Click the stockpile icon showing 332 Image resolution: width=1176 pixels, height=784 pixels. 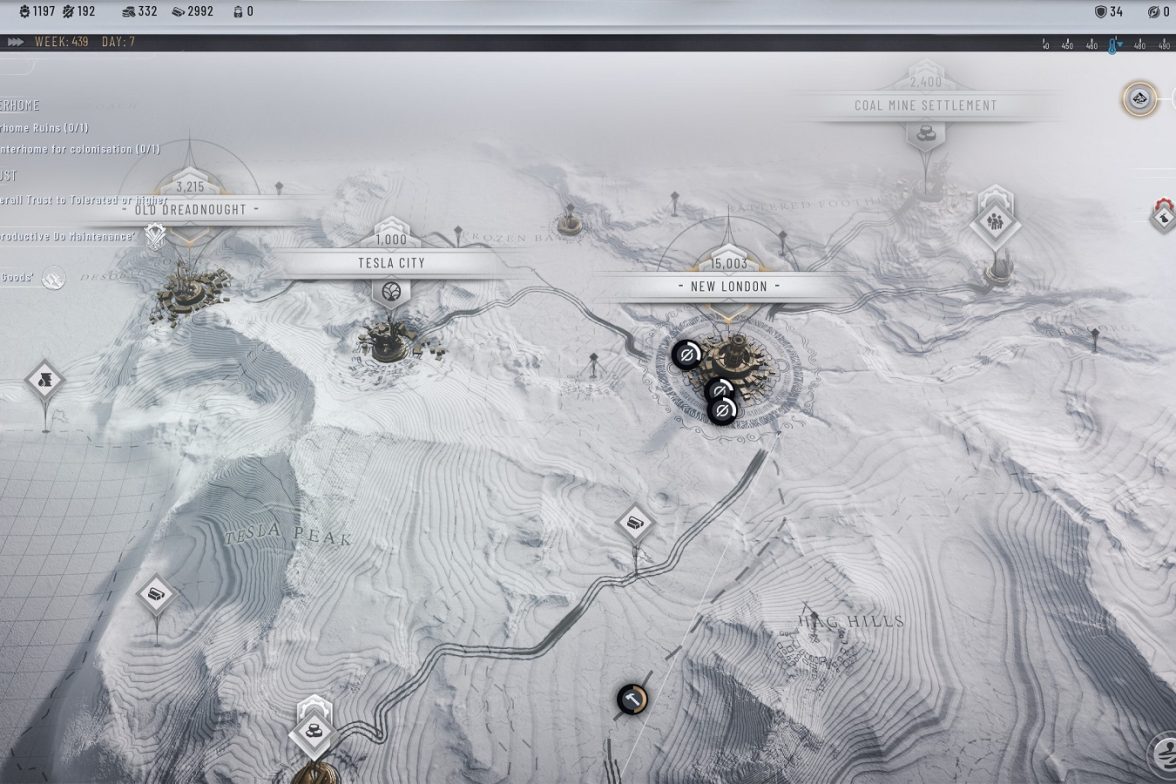(128, 11)
